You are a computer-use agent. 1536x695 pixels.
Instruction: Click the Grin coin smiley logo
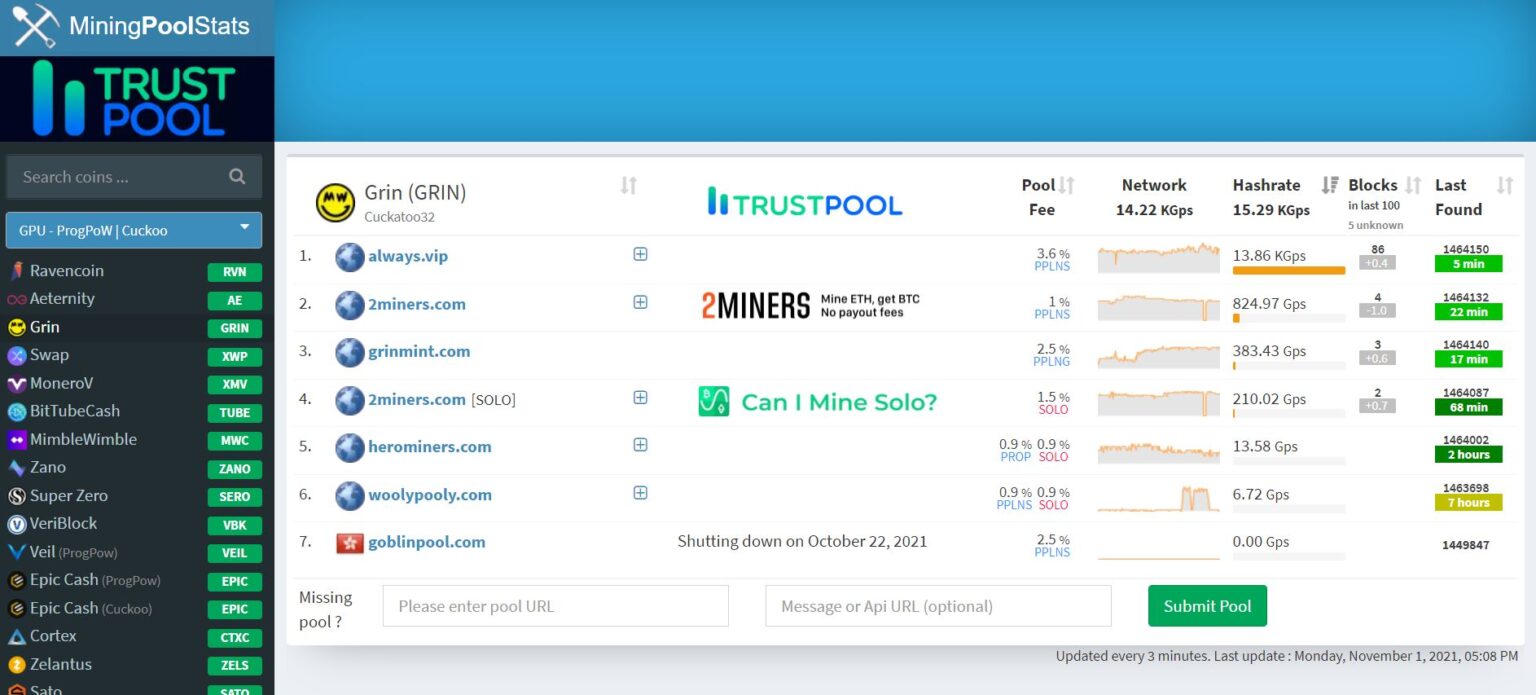coord(335,203)
